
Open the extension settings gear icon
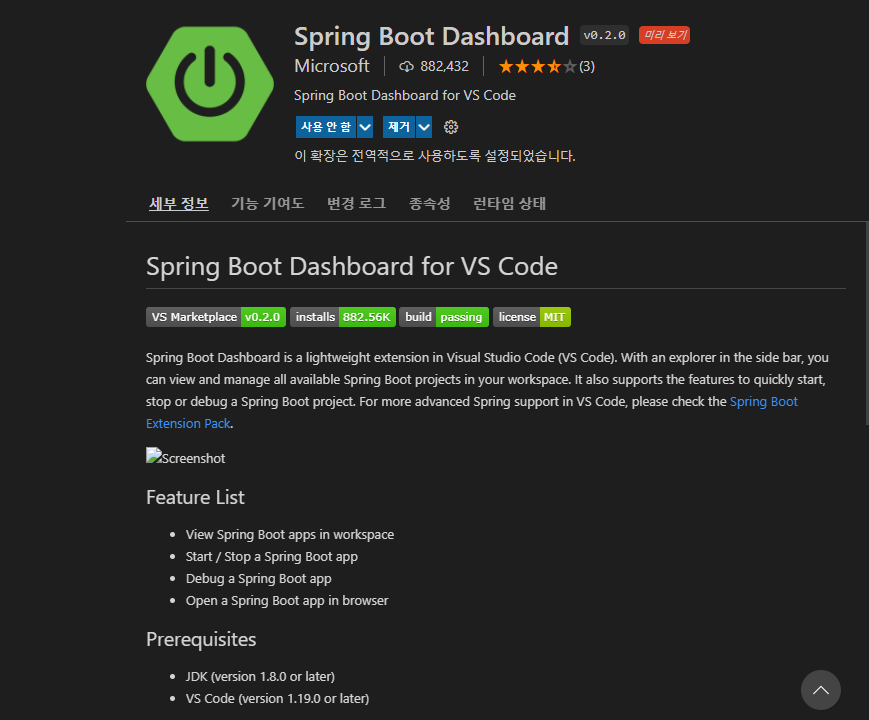[x=451, y=127]
